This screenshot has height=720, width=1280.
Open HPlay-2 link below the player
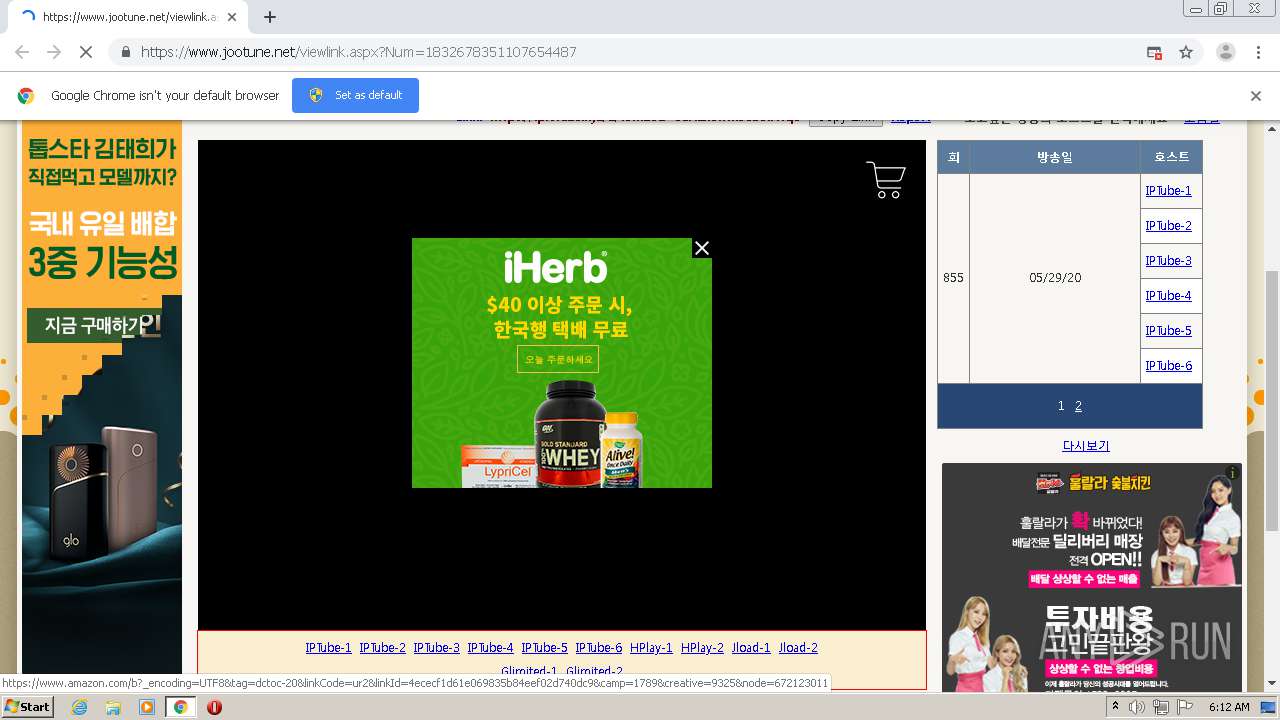702,648
